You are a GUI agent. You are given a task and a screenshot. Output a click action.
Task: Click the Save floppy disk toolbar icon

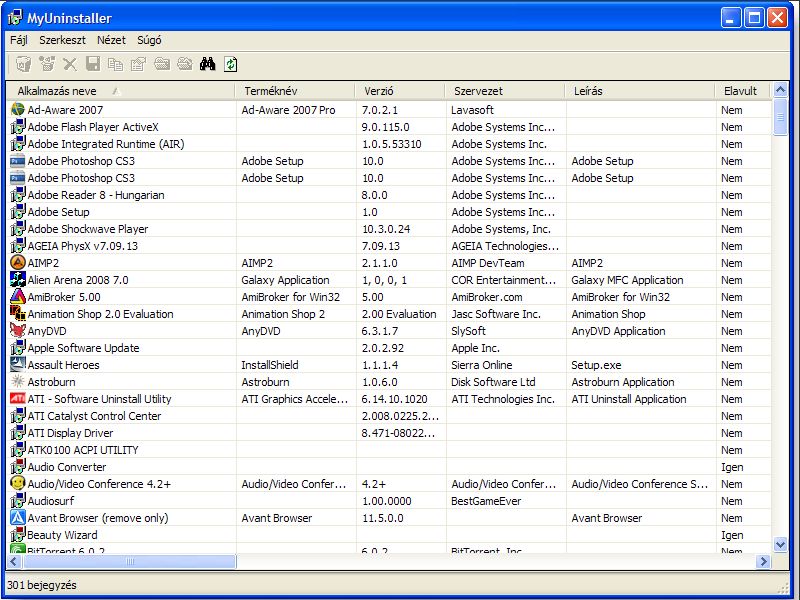pyautogui.click(x=93, y=64)
